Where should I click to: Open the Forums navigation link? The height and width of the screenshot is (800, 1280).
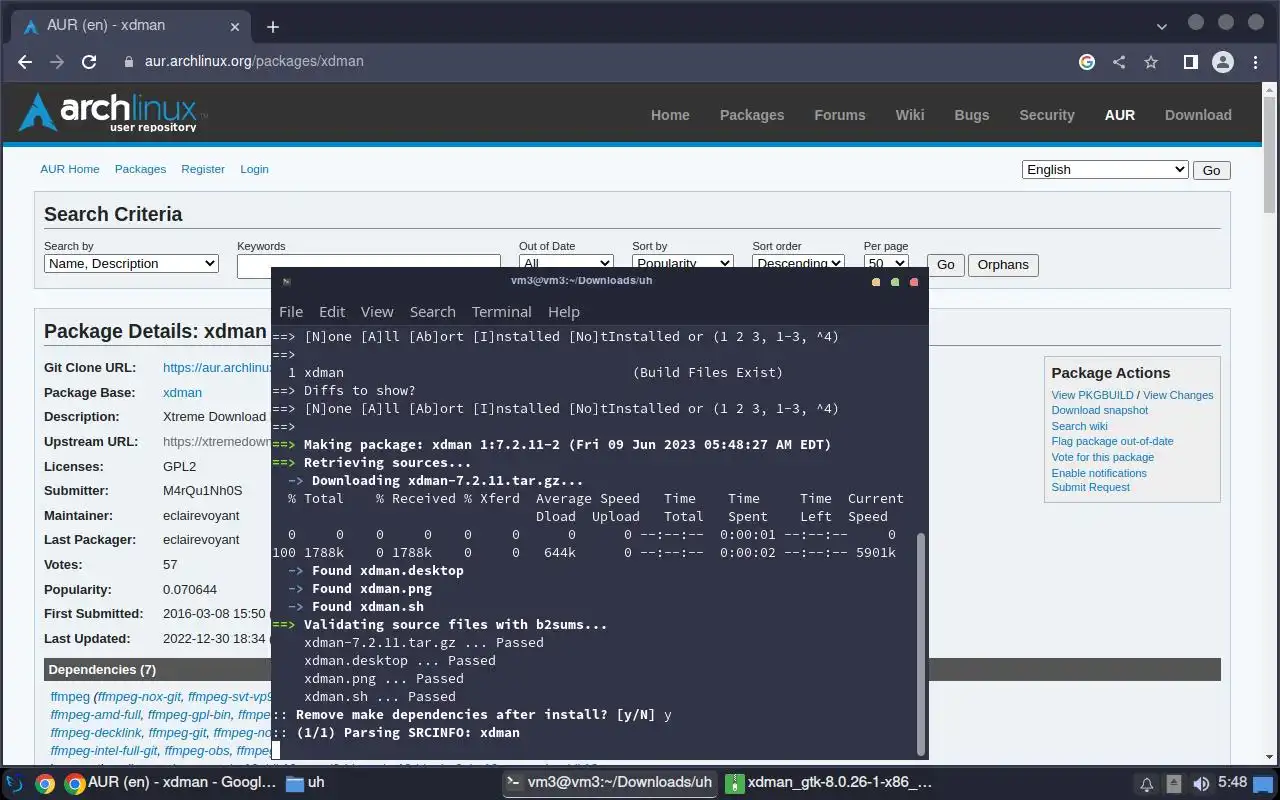[840, 115]
